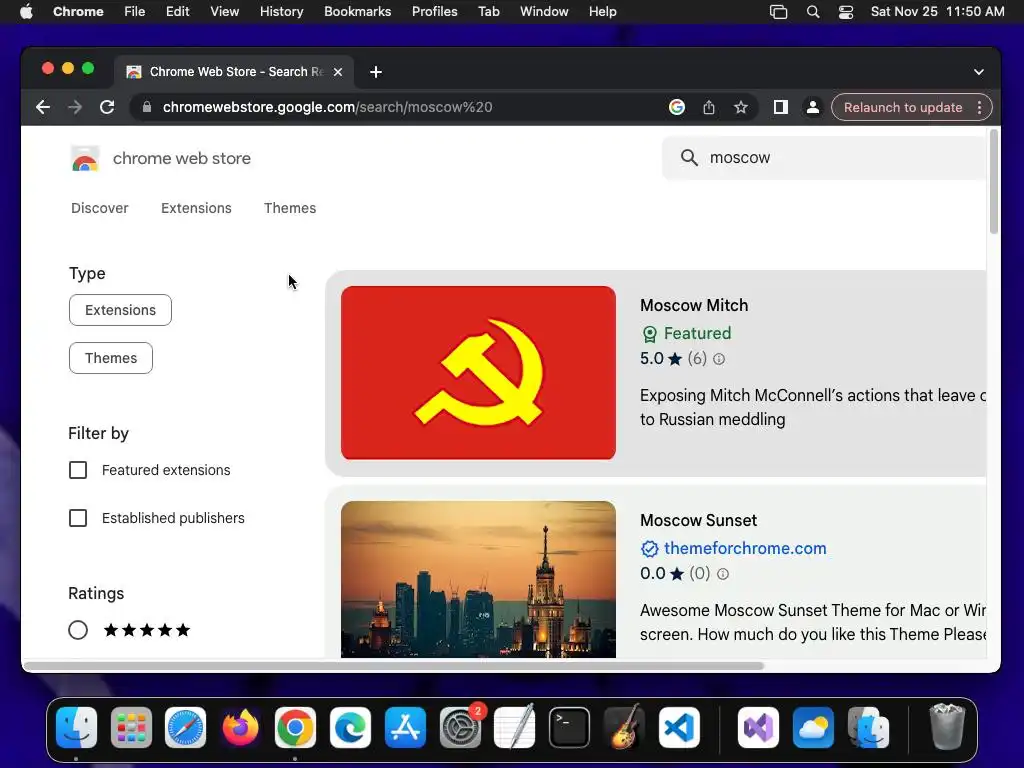Open the Trash in the dock

coord(946,726)
